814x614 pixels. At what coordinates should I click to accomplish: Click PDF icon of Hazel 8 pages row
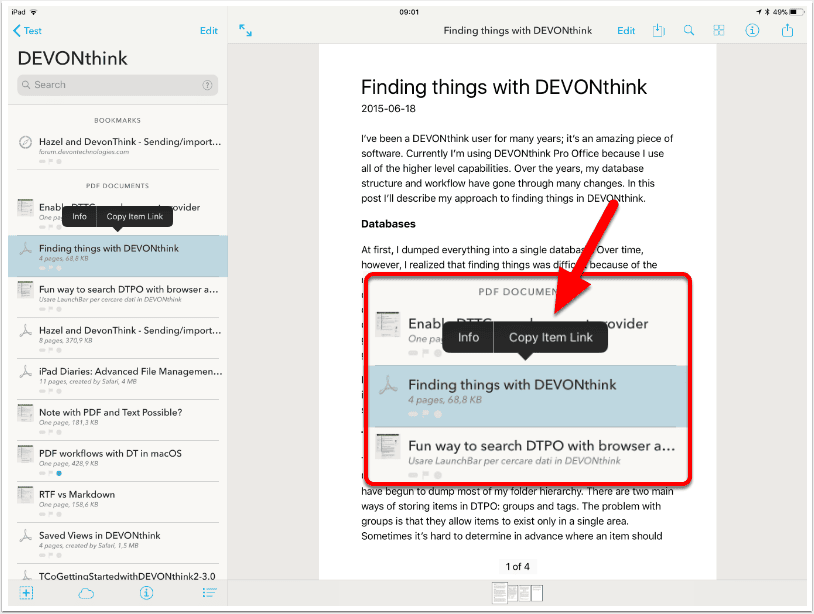(25, 331)
